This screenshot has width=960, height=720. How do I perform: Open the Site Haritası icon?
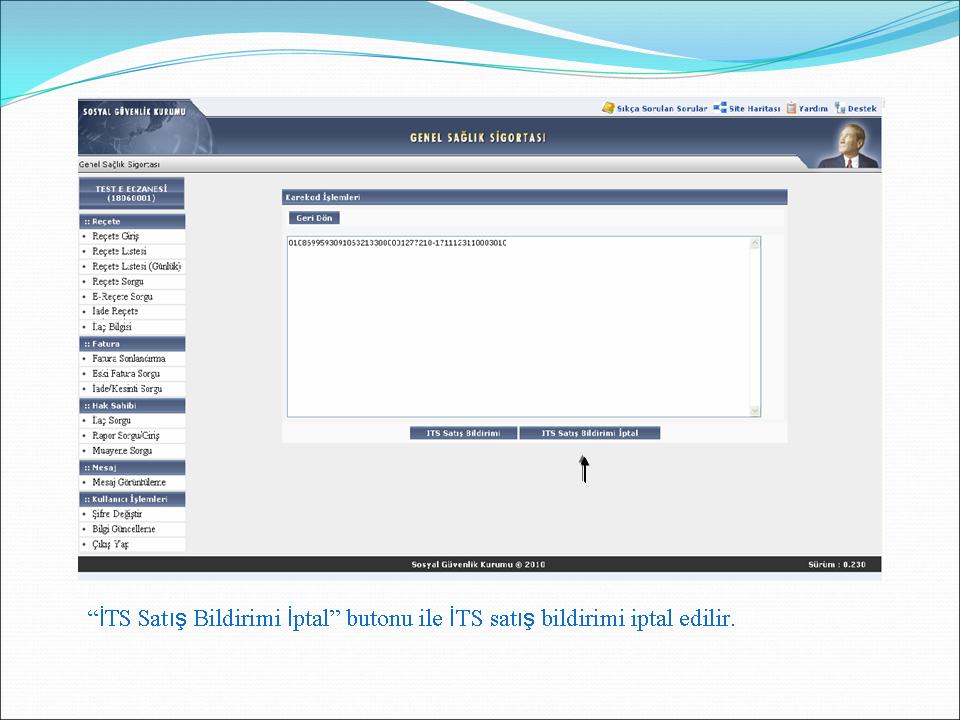(720, 108)
